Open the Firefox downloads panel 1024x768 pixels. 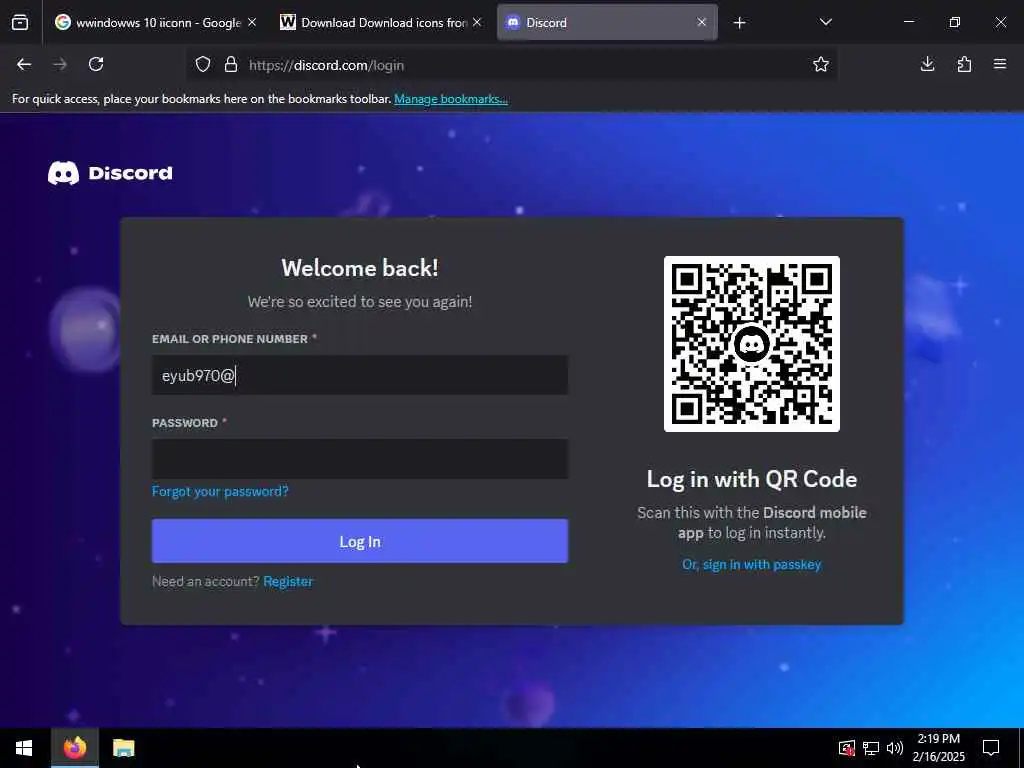tap(927, 64)
